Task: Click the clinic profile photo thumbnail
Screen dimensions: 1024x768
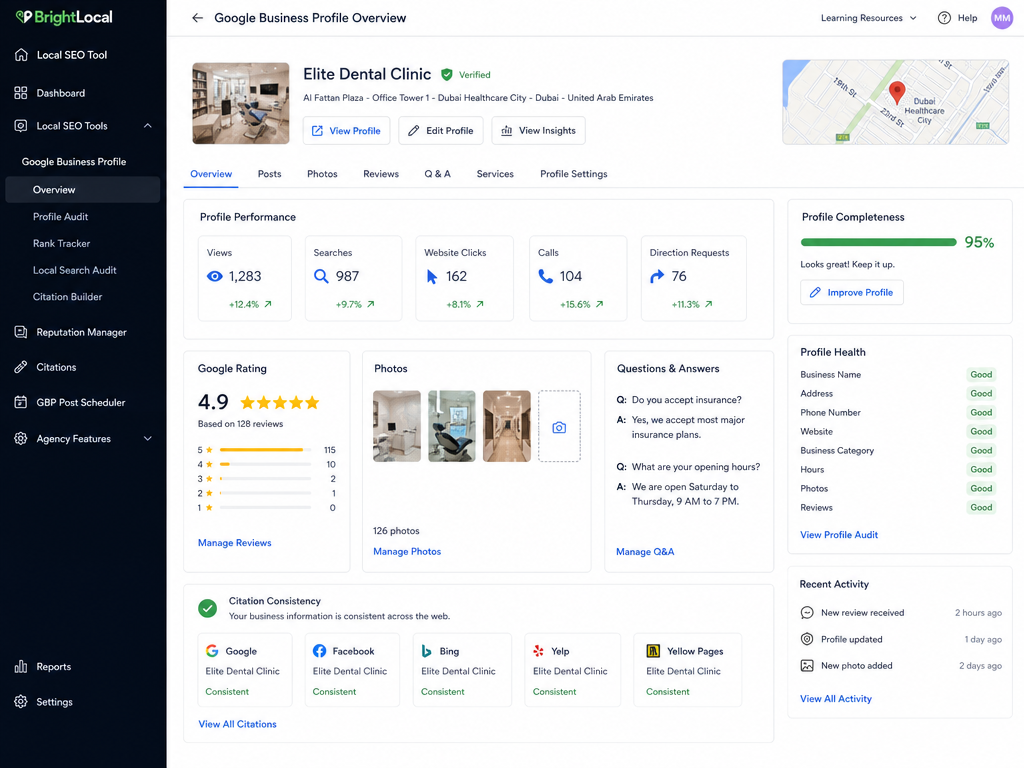Action: click(241, 103)
